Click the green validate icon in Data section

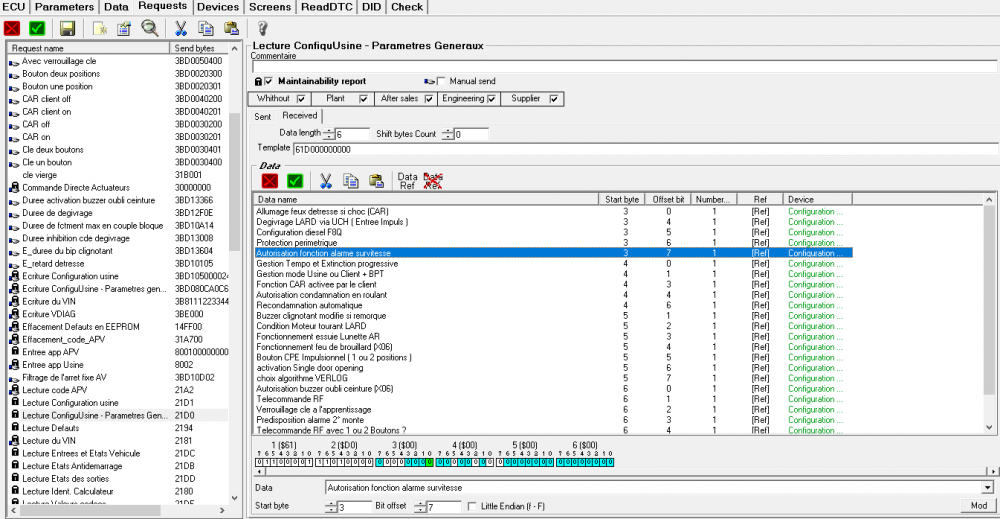[295, 181]
